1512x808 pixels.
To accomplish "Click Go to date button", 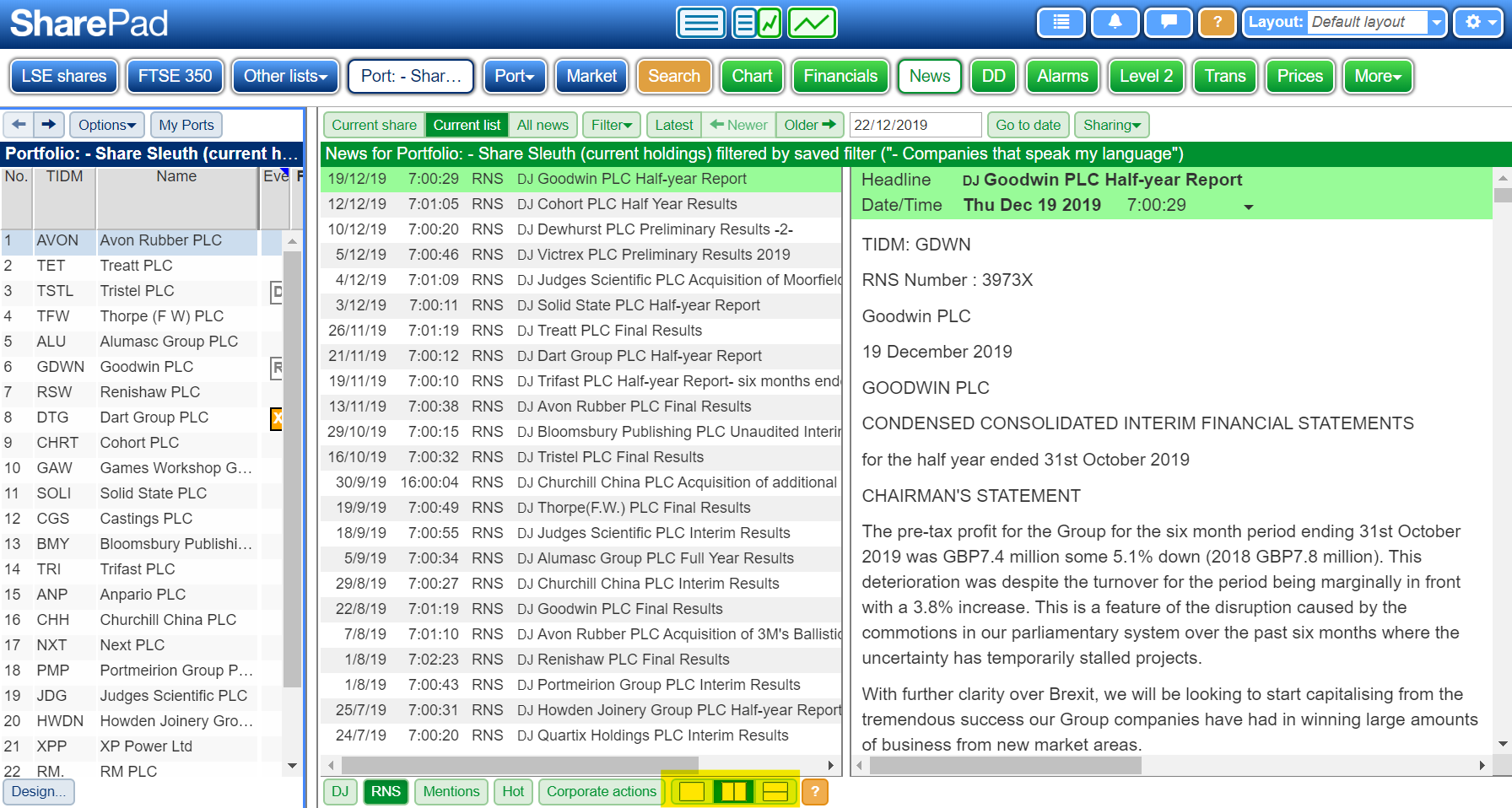I will click(1028, 125).
